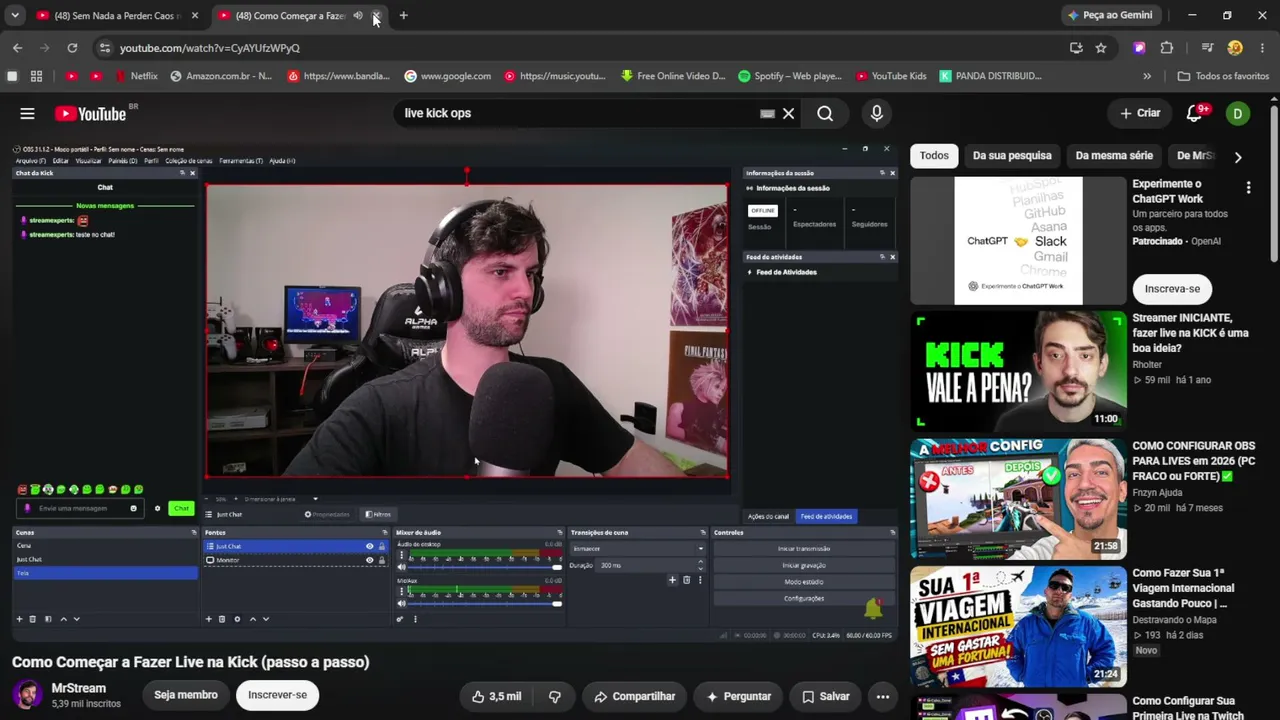Open the Netflix bookmark
This screenshot has height=720, width=1280.
136,76
